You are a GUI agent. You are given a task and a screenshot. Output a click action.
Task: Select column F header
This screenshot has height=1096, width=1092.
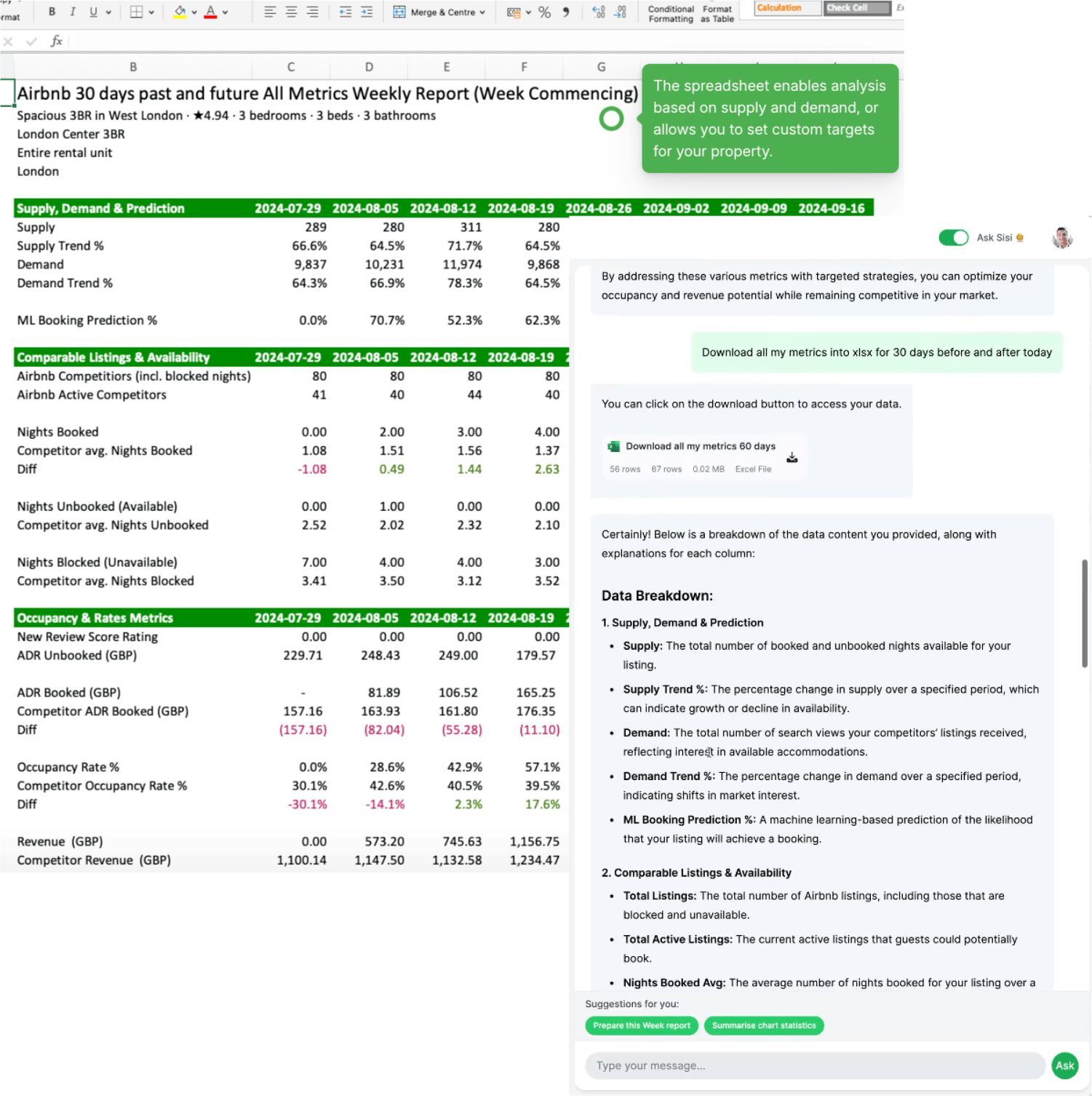coord(524,67)
